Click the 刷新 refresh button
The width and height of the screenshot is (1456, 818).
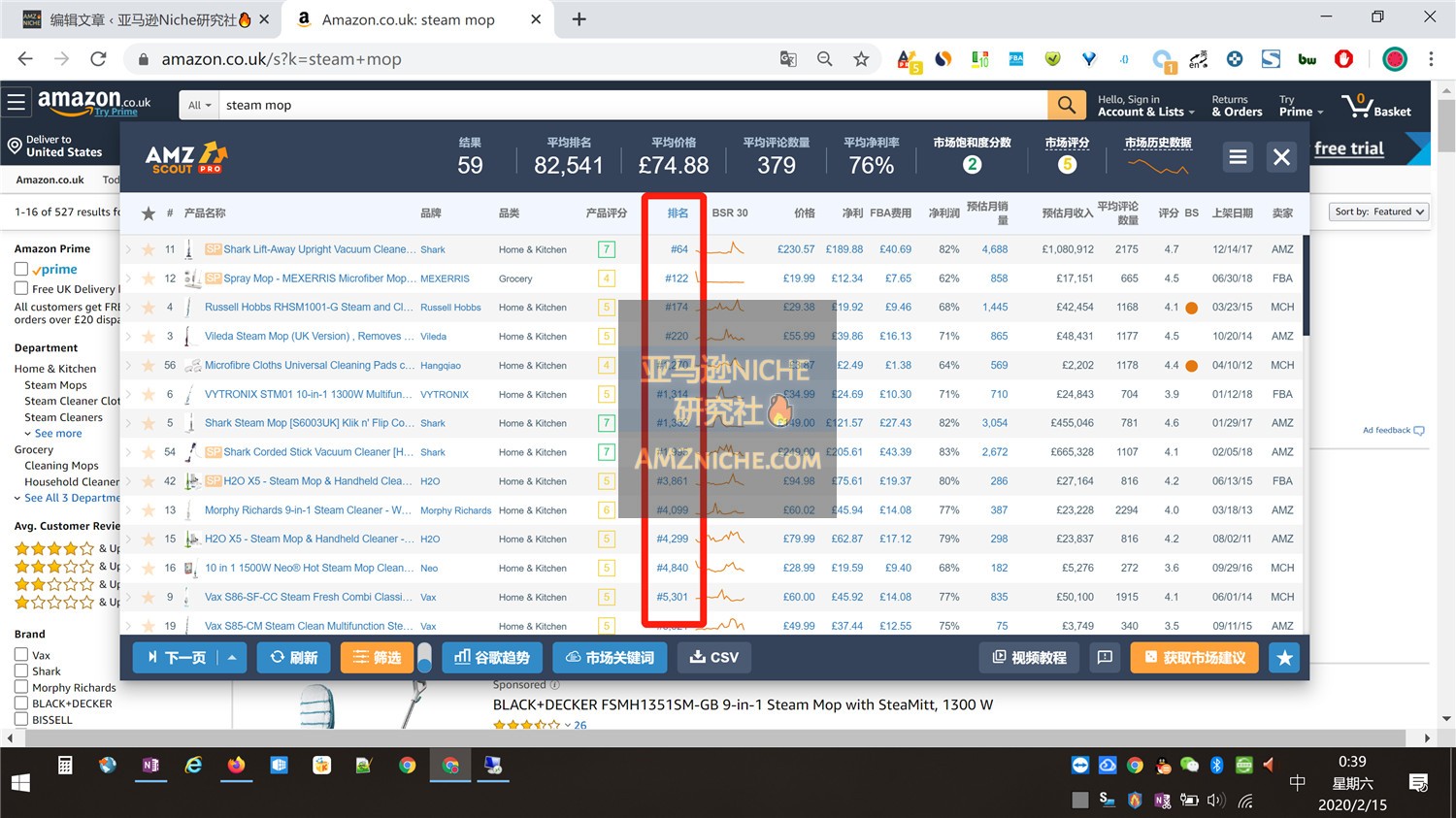(x=294, y=658)
